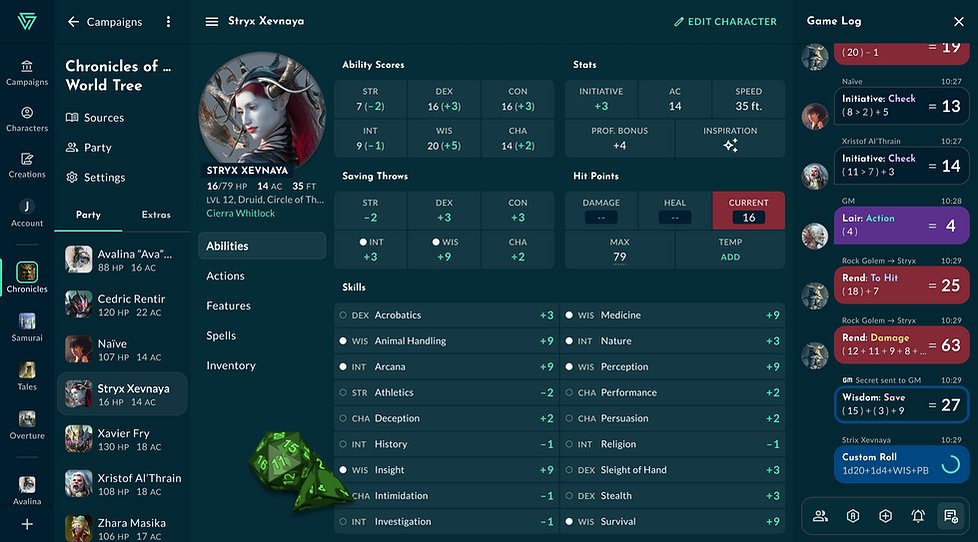978x542 pixels.
Task: Open Sources in campaign menu
Action: [x=95, y=117]
